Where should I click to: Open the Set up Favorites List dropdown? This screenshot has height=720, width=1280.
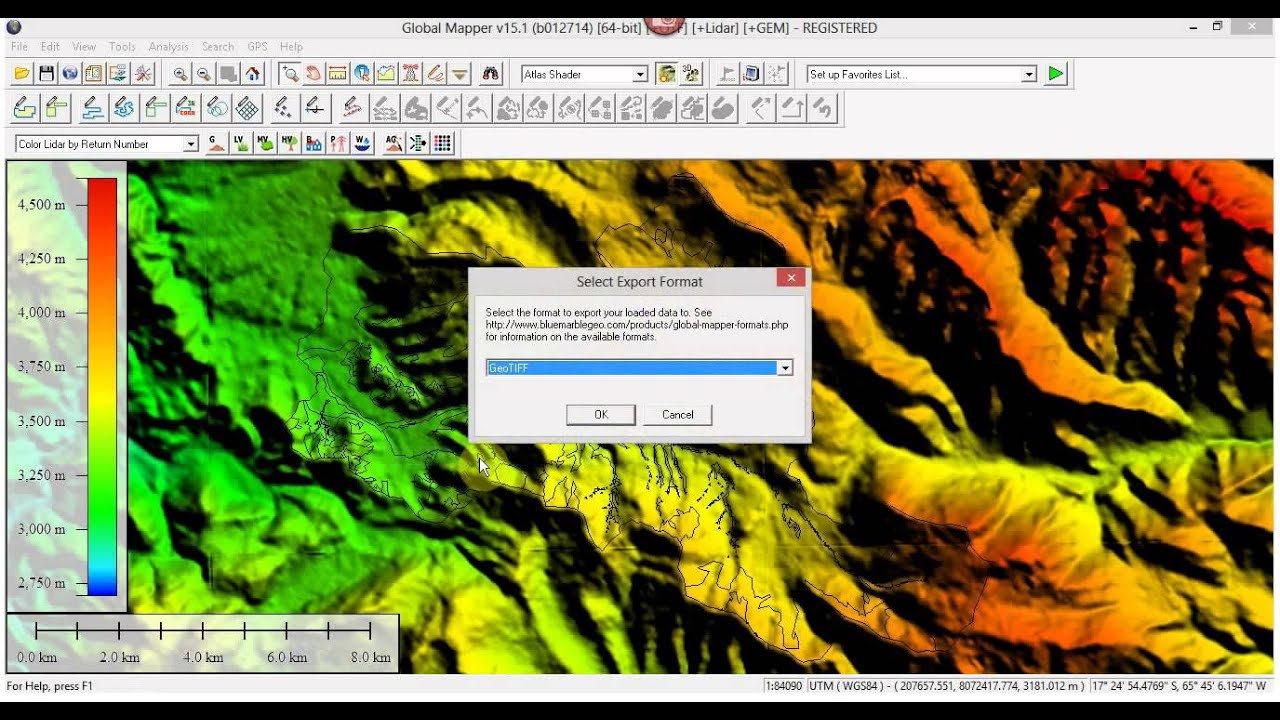click(x=1029, y=73)
